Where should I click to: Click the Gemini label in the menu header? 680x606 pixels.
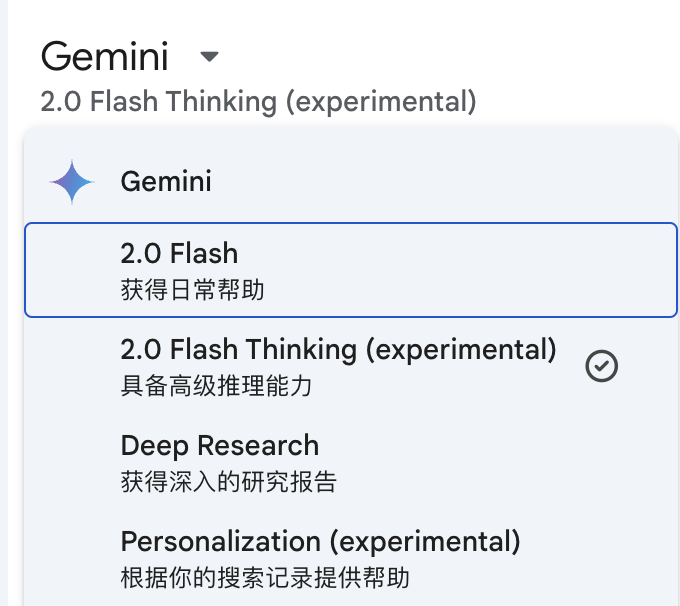(x=166, y=182)
